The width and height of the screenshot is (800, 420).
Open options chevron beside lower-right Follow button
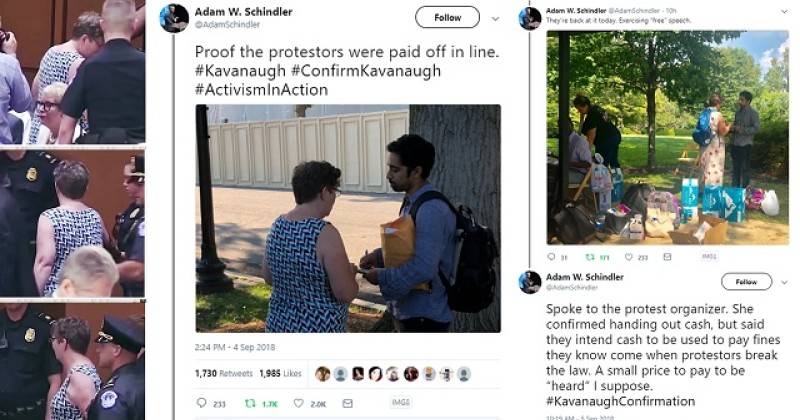pos(783,281)
